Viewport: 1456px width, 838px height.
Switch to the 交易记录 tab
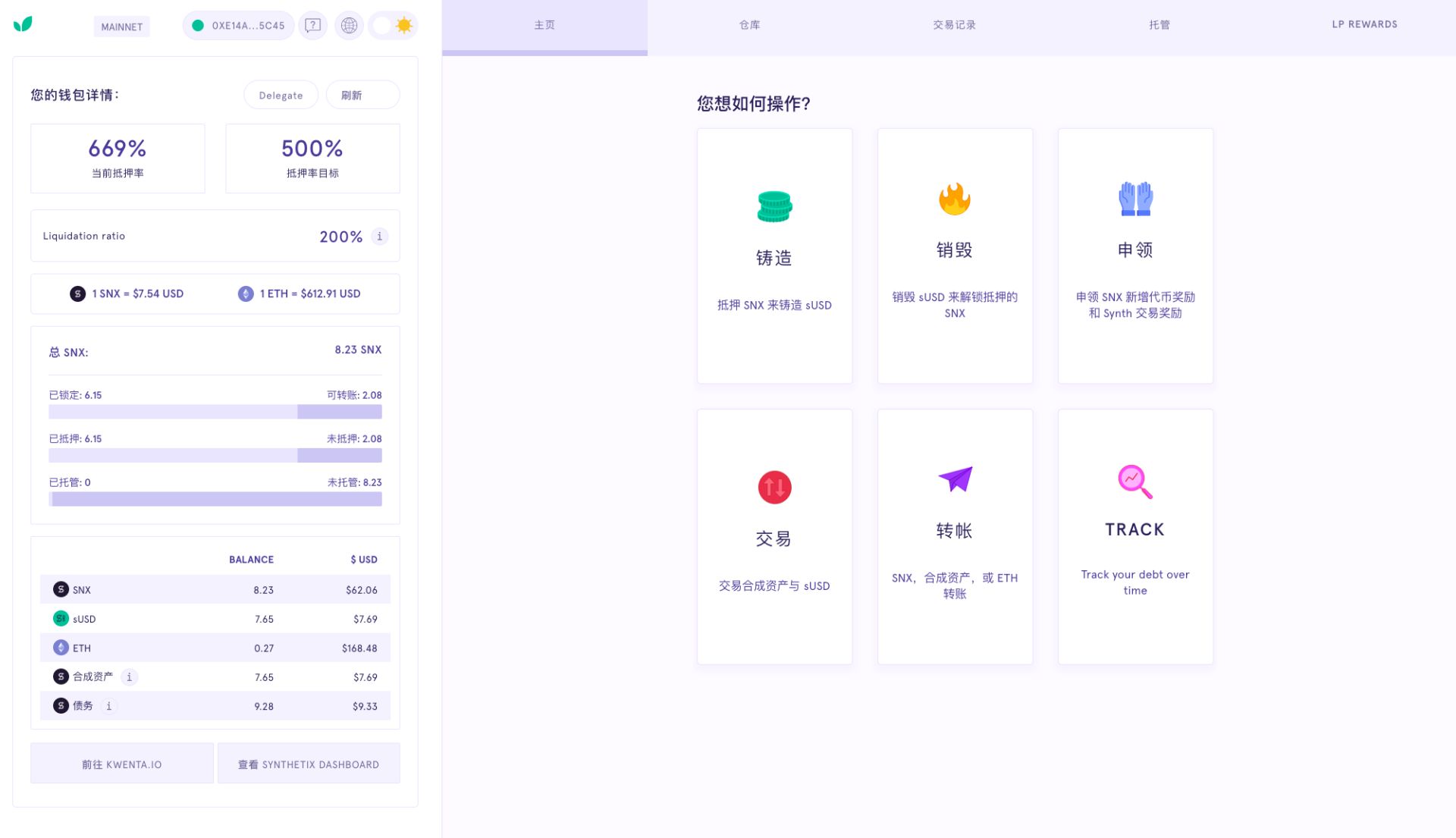[954, 25]
